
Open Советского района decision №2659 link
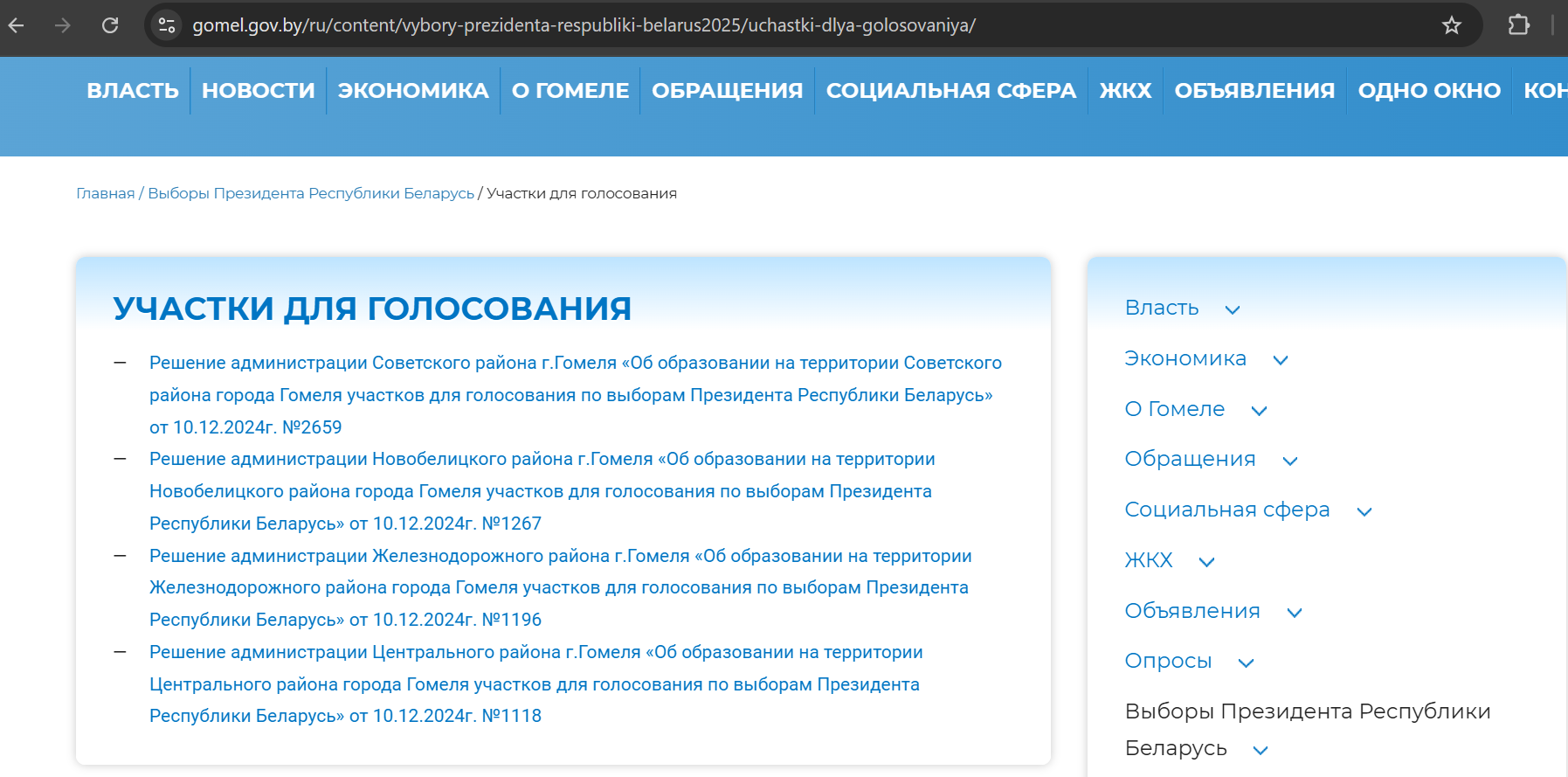[575, 394]
